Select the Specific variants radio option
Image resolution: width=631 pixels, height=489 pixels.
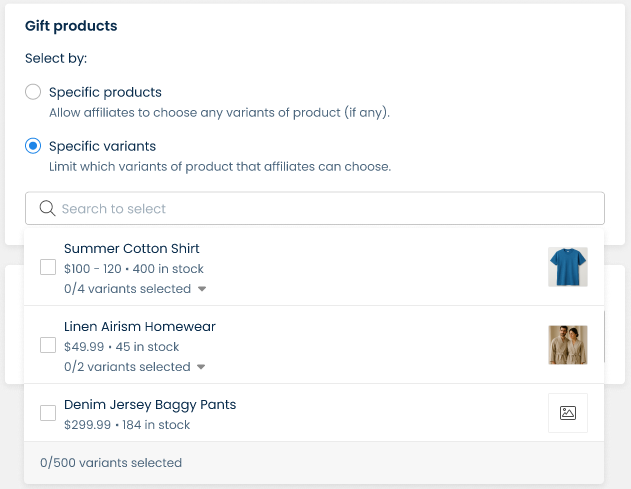(x=33, y=146)
